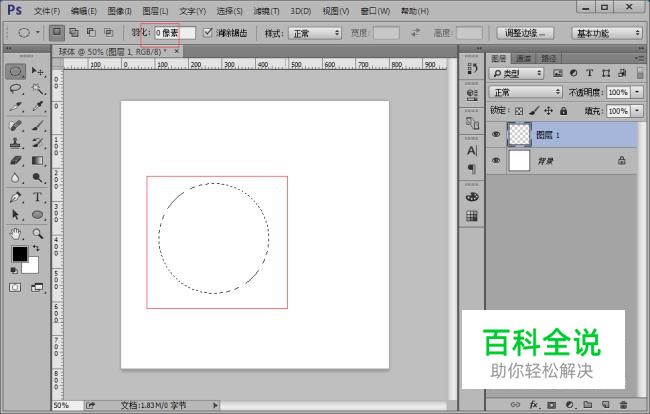
Task: Toggle the anti-alias checkbox
Action: [x=208, y=32]
